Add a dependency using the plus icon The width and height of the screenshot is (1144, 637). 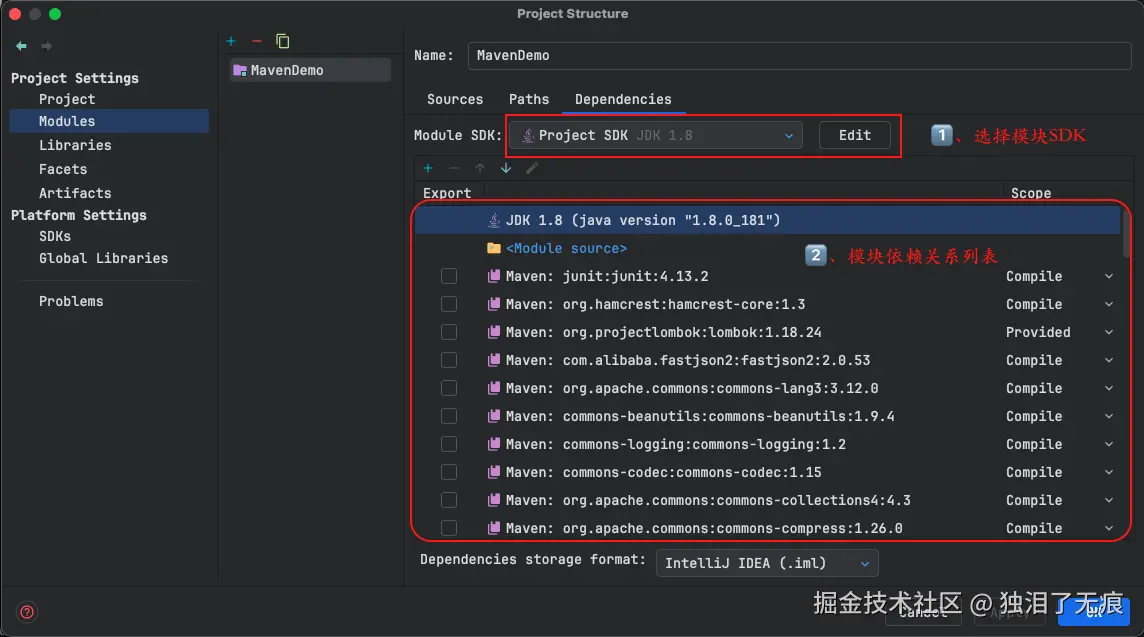click(428, 168)
